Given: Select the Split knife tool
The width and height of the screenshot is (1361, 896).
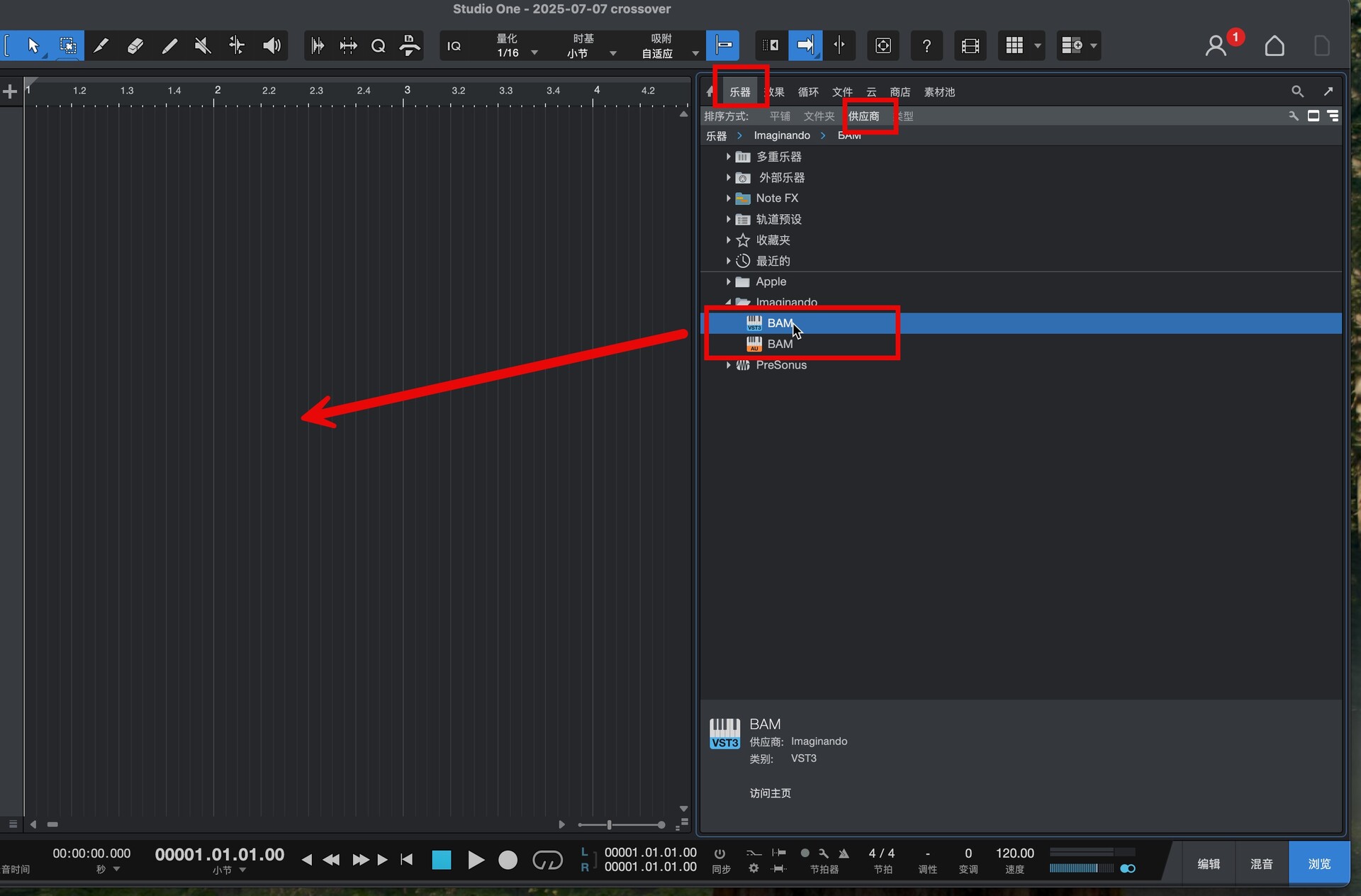Looking at the screenshot, I should click(101, 46).
